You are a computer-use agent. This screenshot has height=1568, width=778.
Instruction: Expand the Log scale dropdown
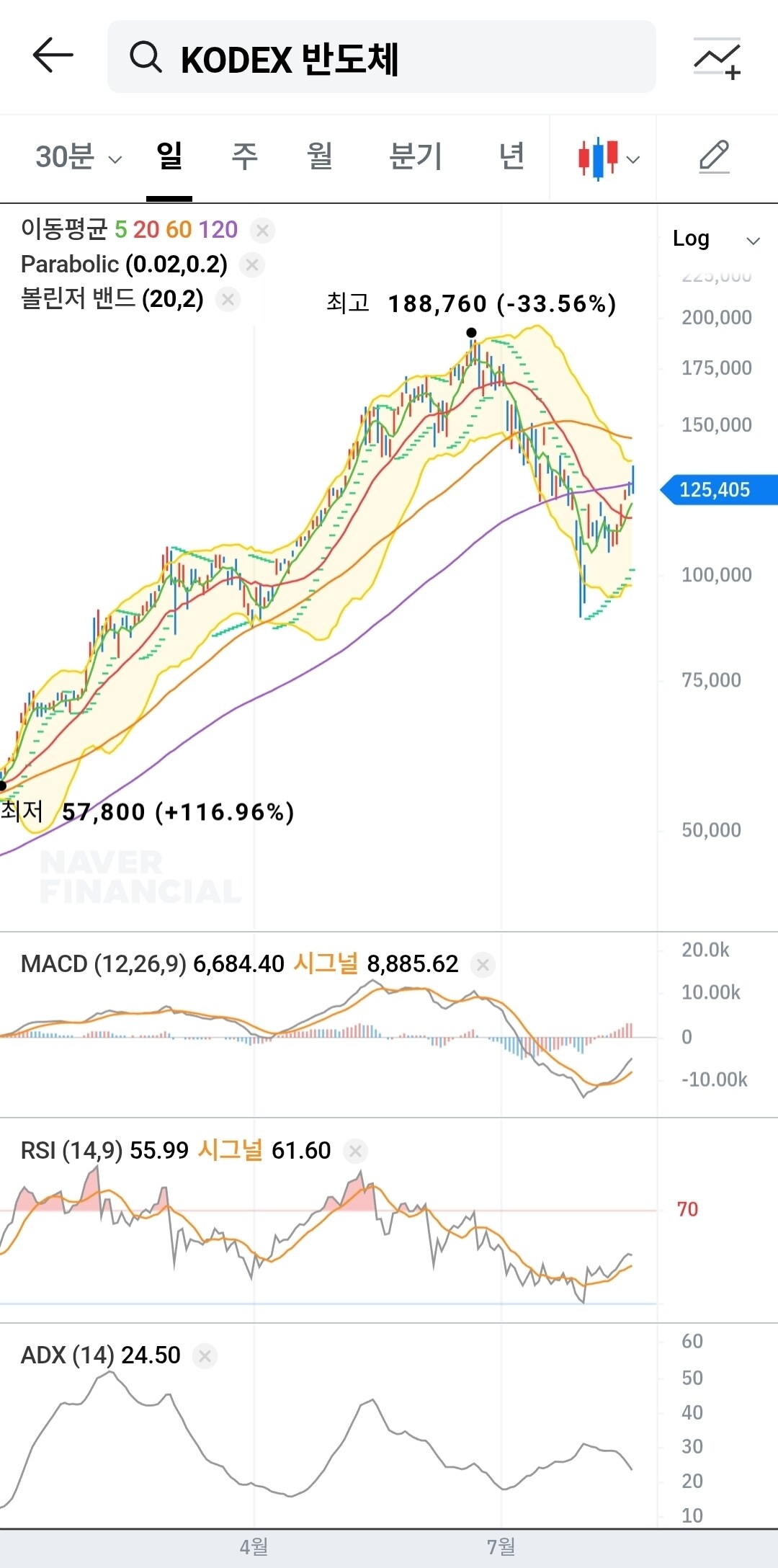click(x=715, y=239)
